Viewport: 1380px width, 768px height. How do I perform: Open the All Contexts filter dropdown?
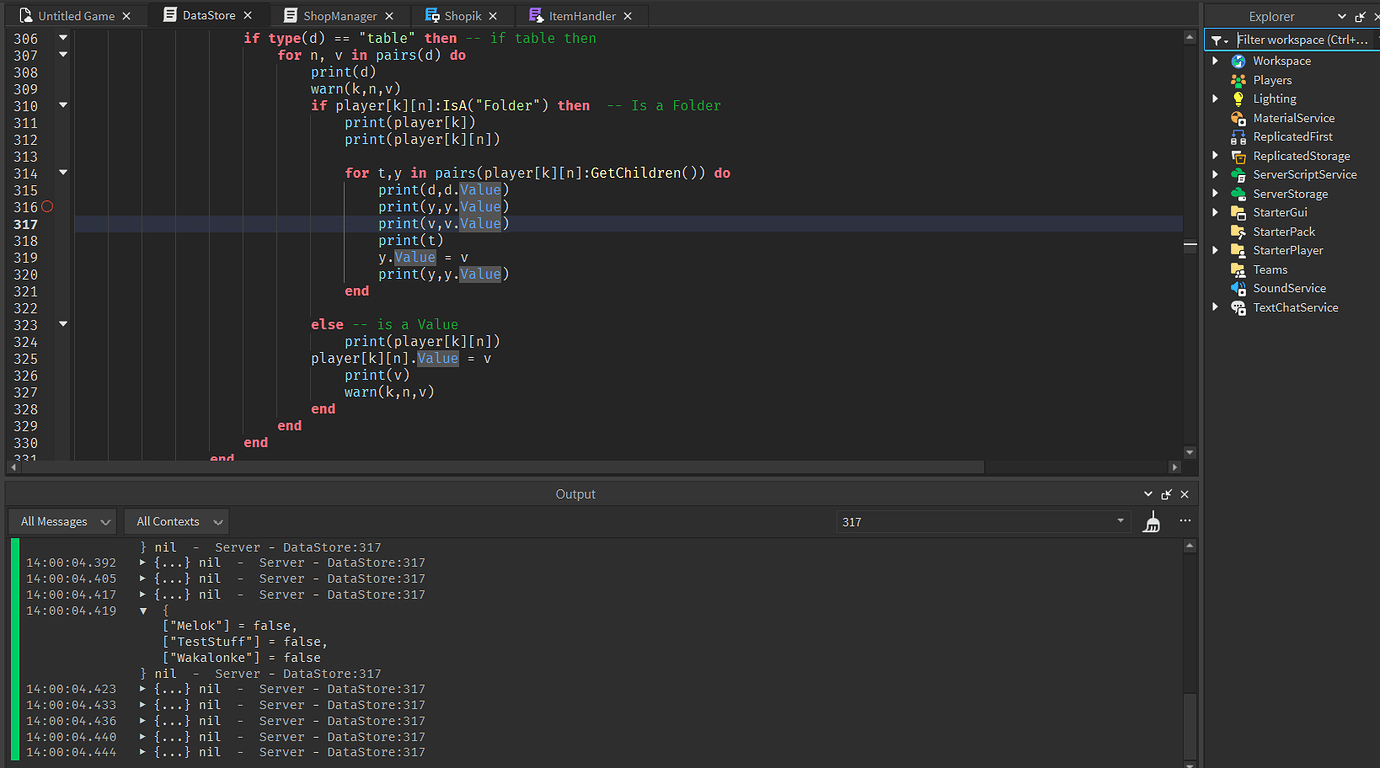coord(176,521)
